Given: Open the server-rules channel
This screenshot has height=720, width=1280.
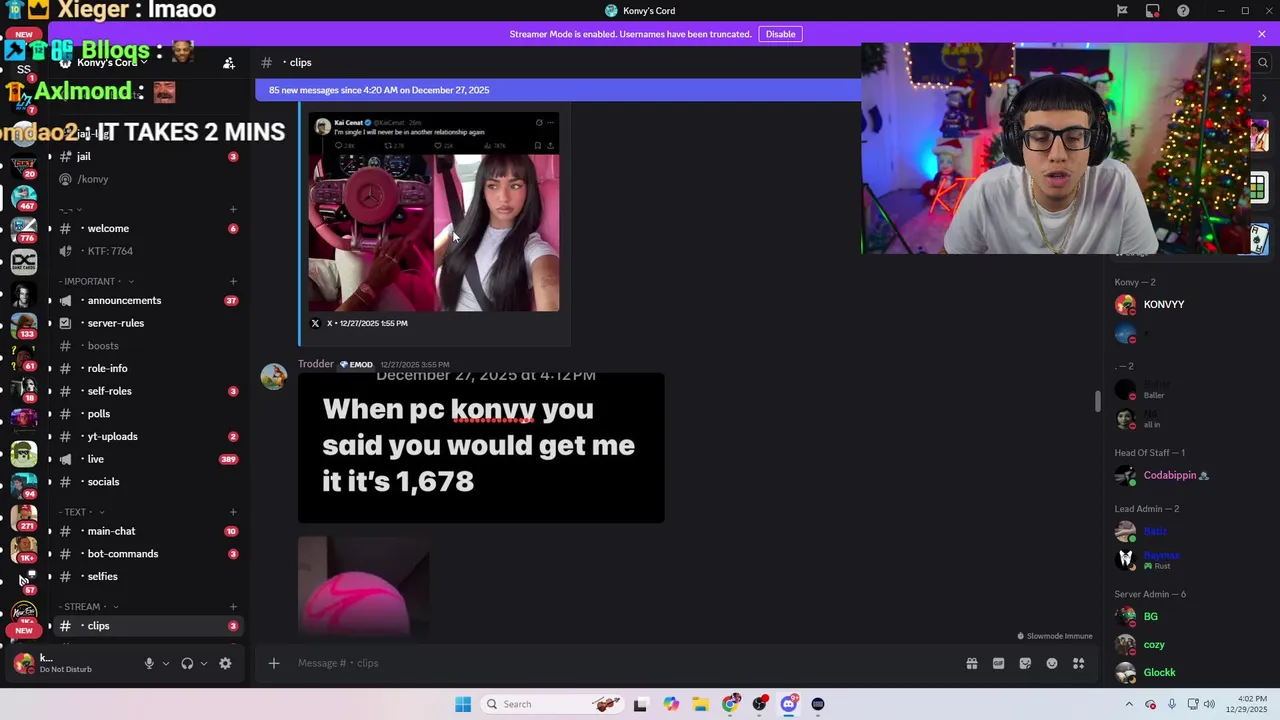Looking at the screenshot, I should tap(148, 323).
